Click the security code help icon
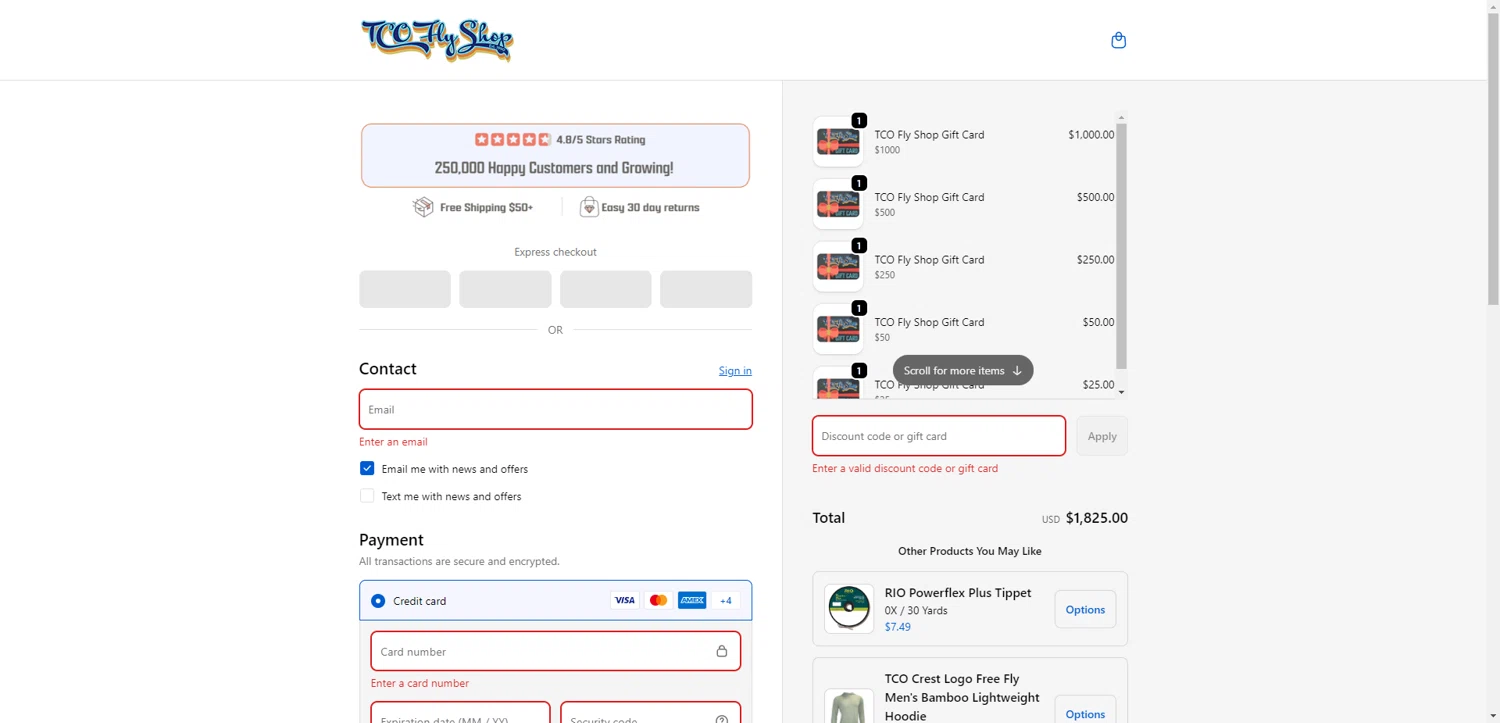 pyautogui.click(x=722, y=719)
